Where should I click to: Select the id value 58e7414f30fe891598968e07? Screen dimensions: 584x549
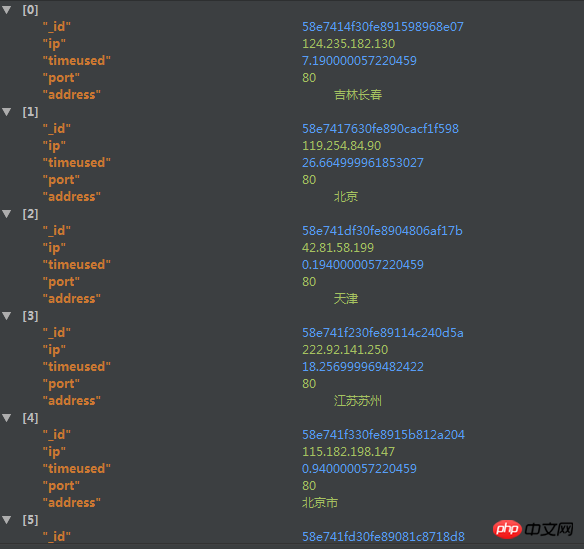tap(383, 27)
